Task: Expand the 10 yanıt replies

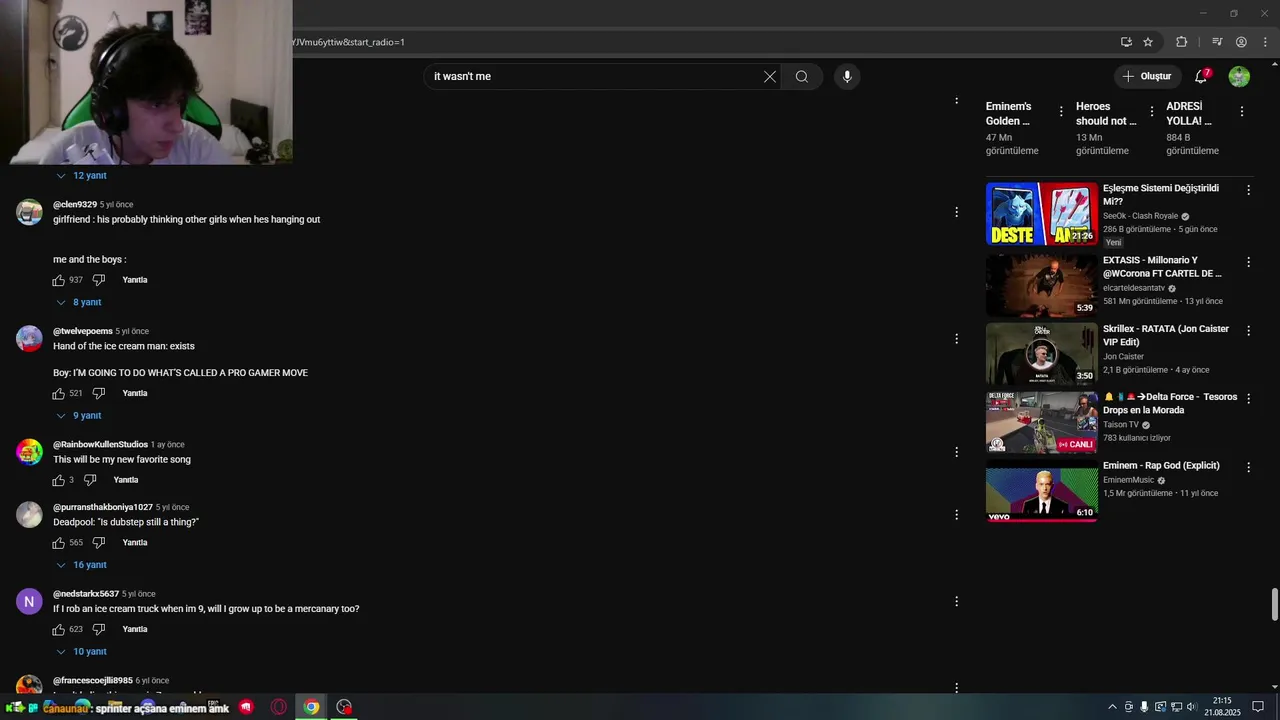Action: (82, 651)
